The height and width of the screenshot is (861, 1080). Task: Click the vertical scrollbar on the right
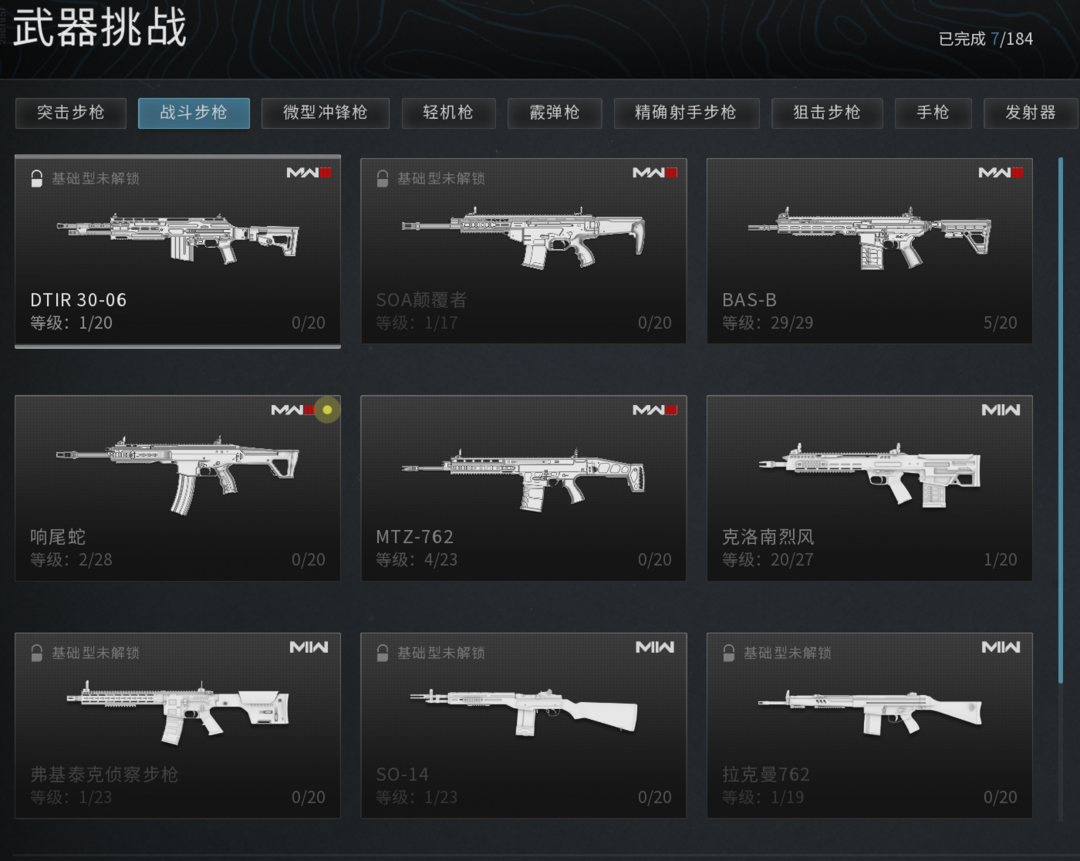pyautogui.click(x=1061, y=420)
